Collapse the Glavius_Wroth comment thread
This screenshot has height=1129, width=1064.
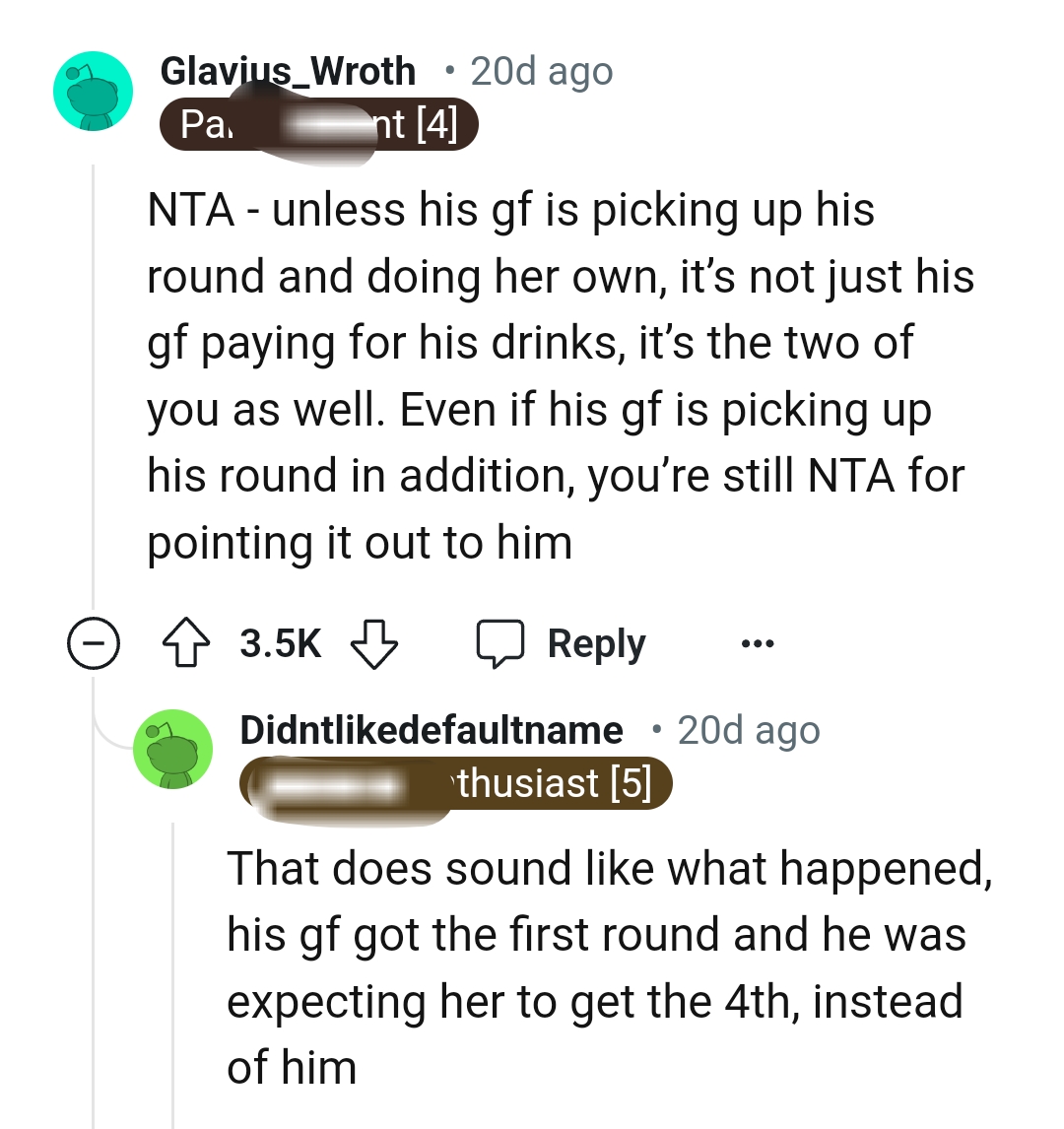(94, 642)
